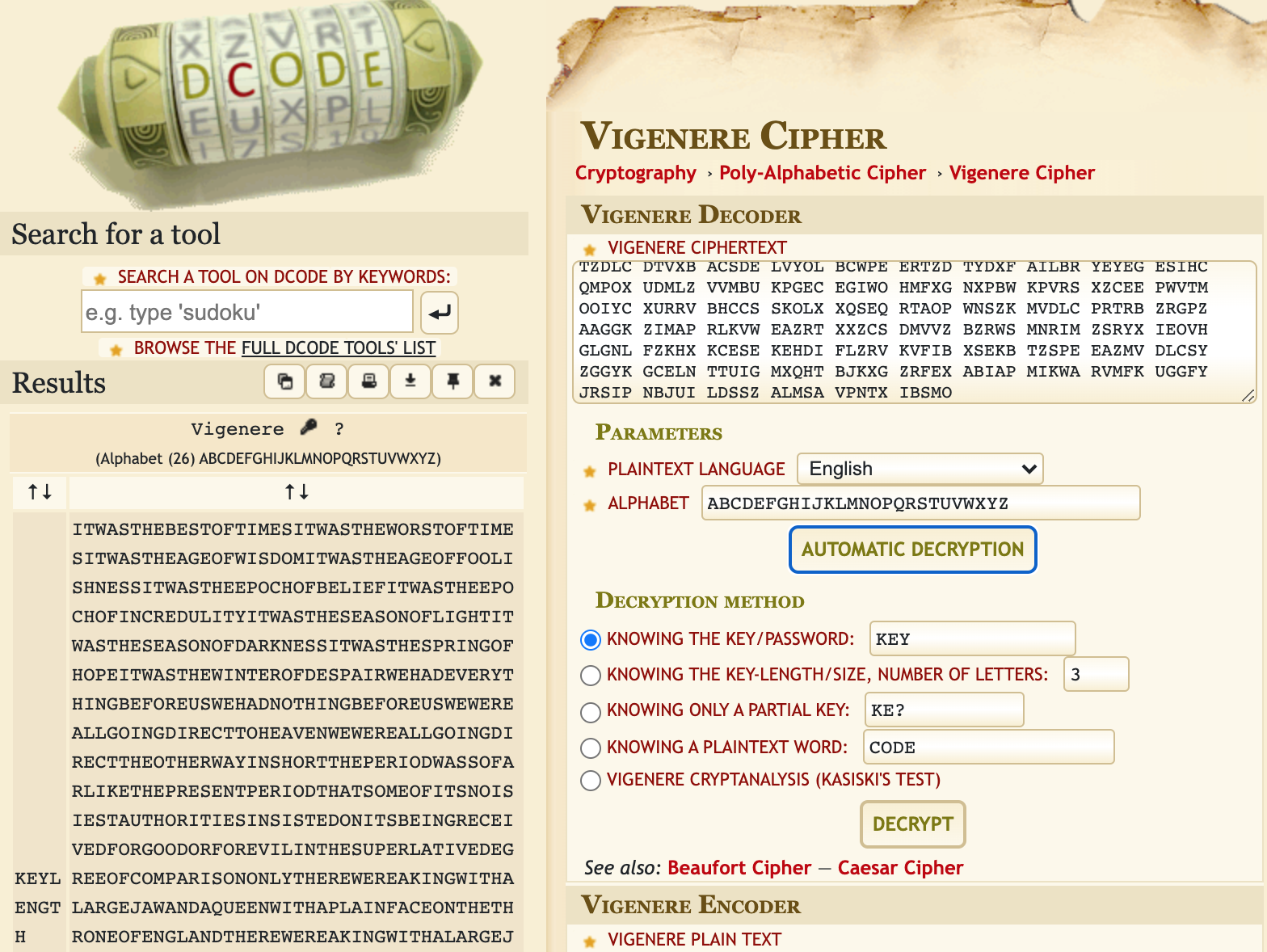
Task: Download the results
Action: pyautogui.click(x=410, y=381)
